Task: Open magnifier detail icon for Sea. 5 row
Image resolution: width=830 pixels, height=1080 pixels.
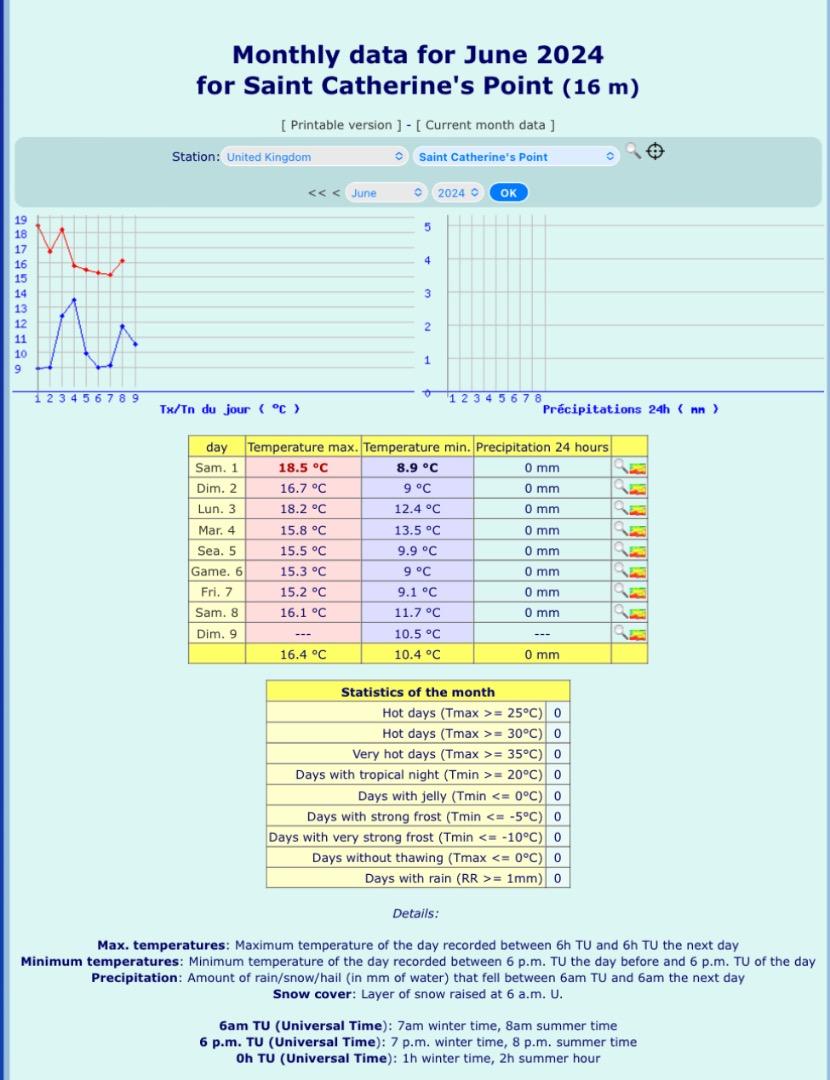Action: (621, 550)
